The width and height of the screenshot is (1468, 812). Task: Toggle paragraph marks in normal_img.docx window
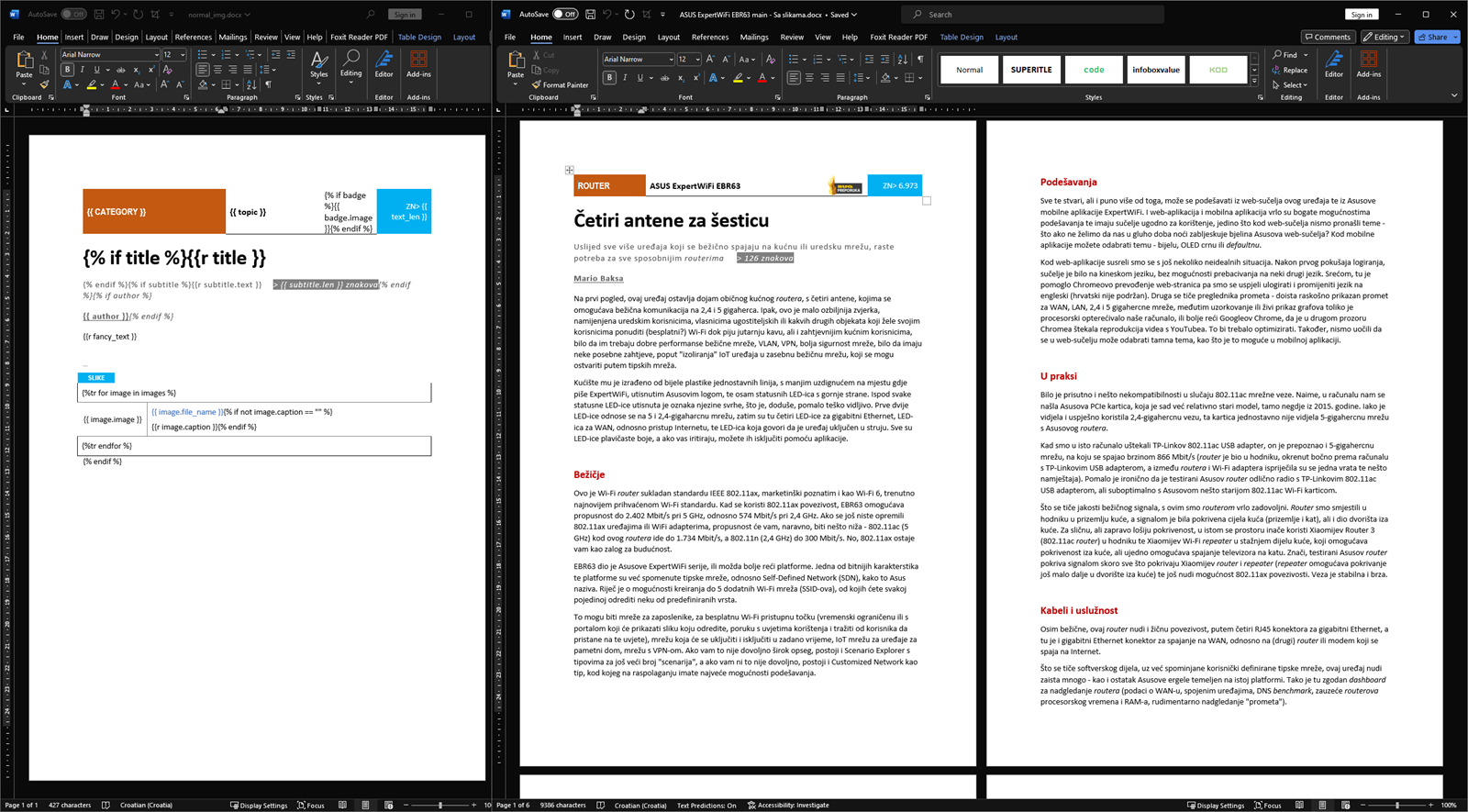(268, 84)
